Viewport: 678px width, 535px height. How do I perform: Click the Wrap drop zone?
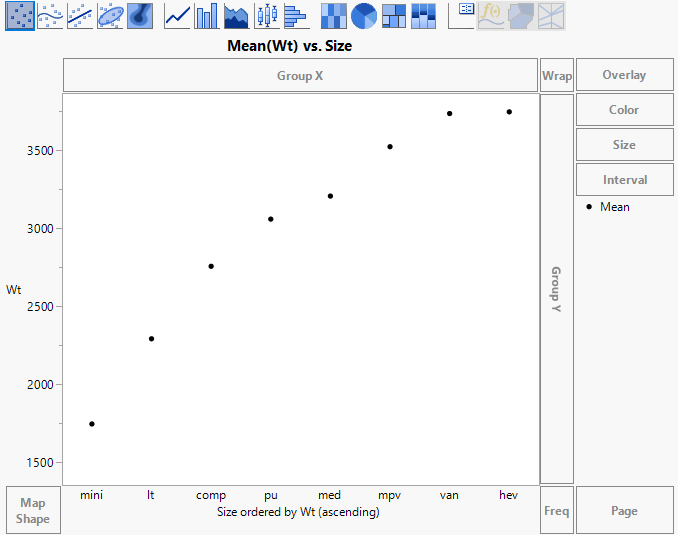[557, 75]
